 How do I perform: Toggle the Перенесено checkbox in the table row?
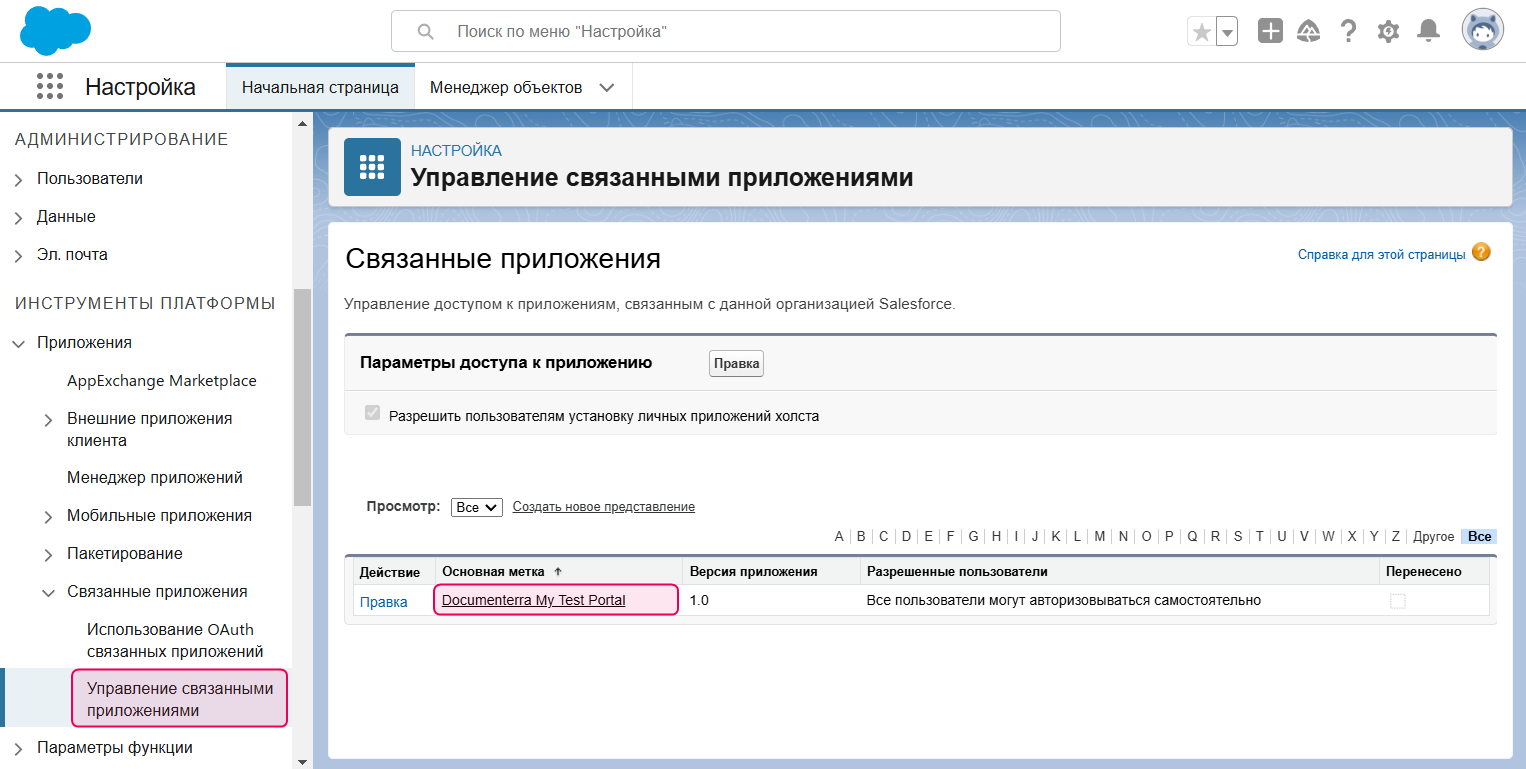point(1397,600)
